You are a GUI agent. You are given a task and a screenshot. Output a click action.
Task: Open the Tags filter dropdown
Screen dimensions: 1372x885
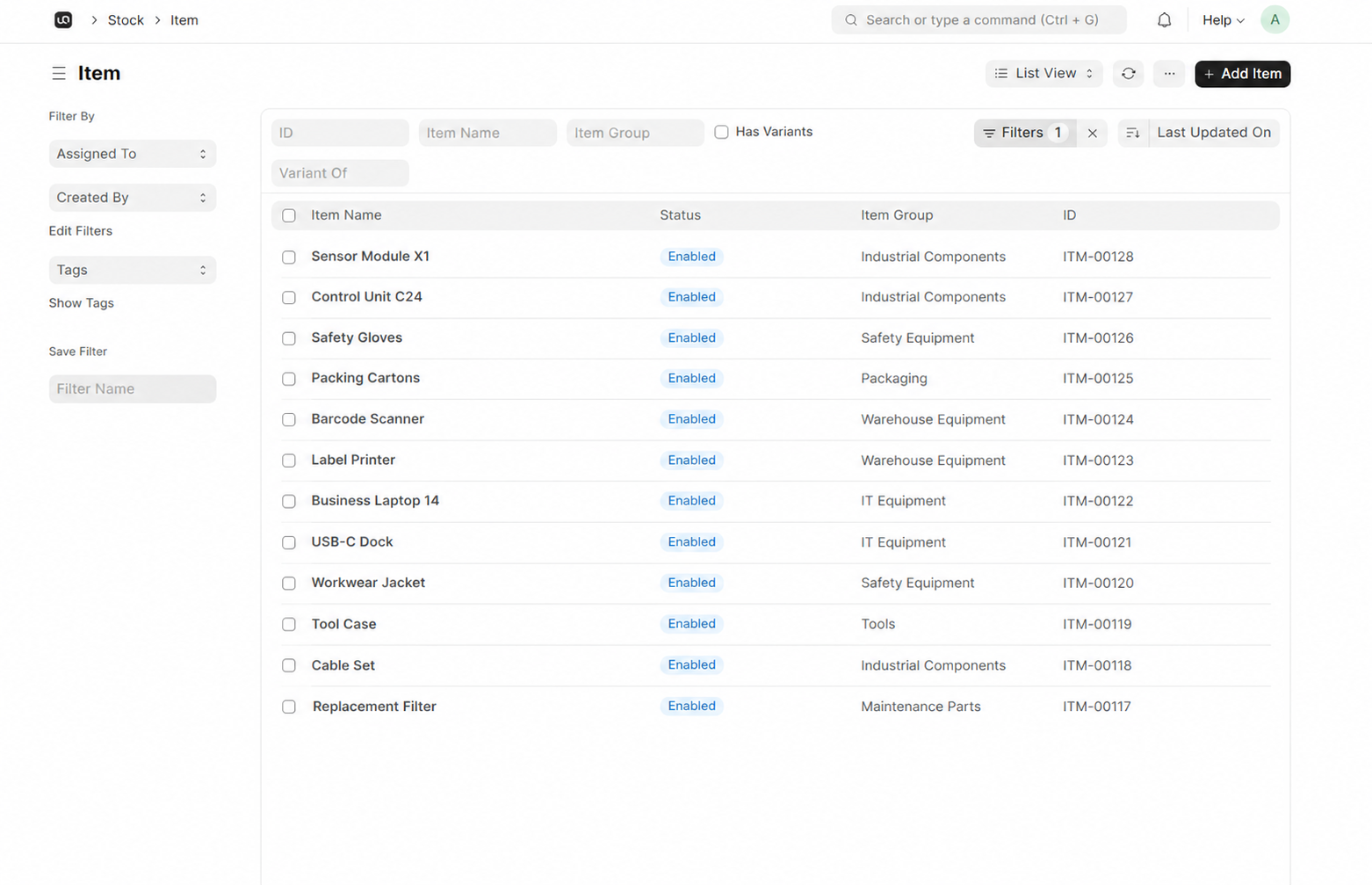pyautogui.click(x=133, y=270)
